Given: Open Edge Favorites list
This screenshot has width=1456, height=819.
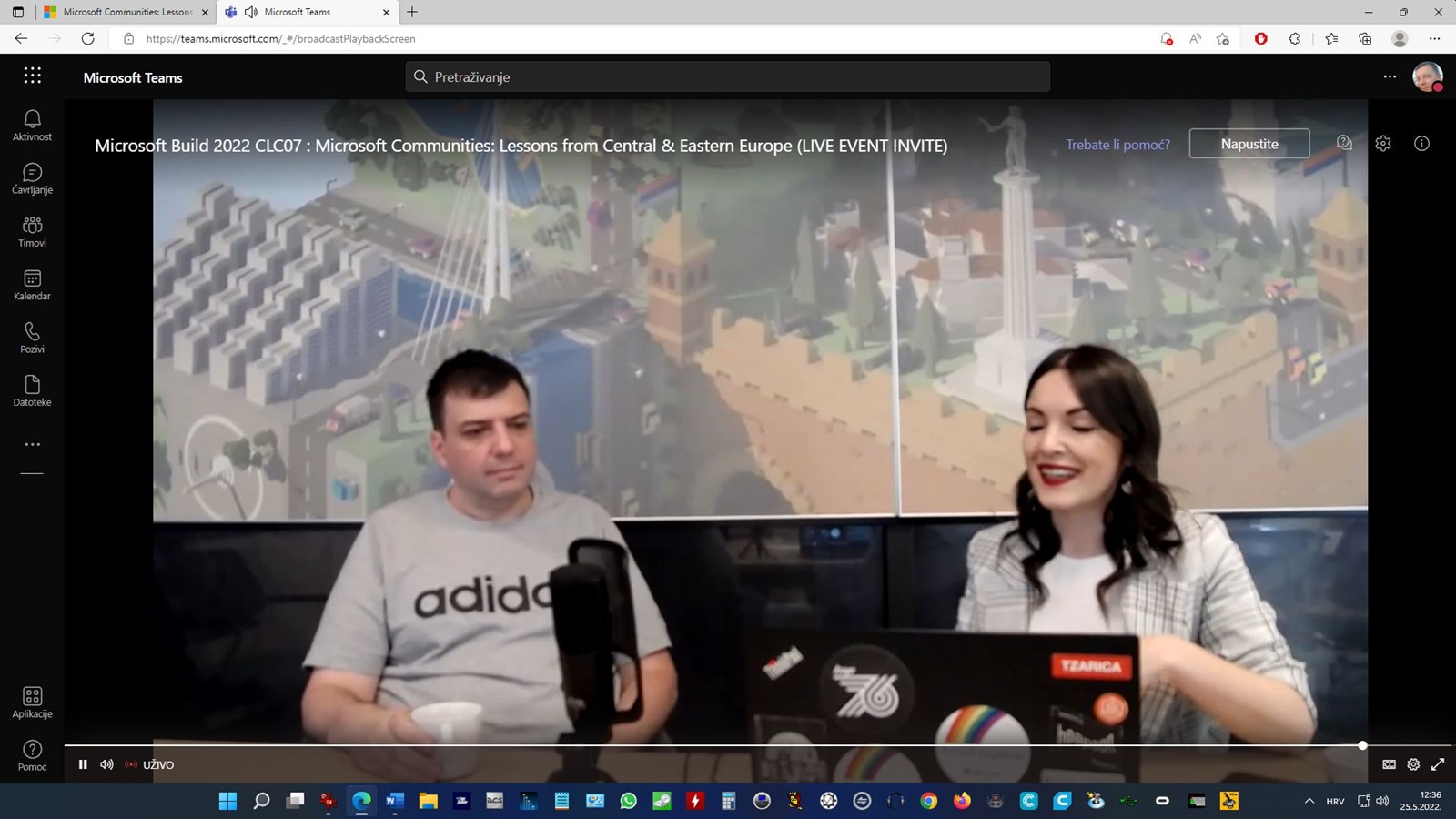Looking at the screenshot, I should point(1331,38).
